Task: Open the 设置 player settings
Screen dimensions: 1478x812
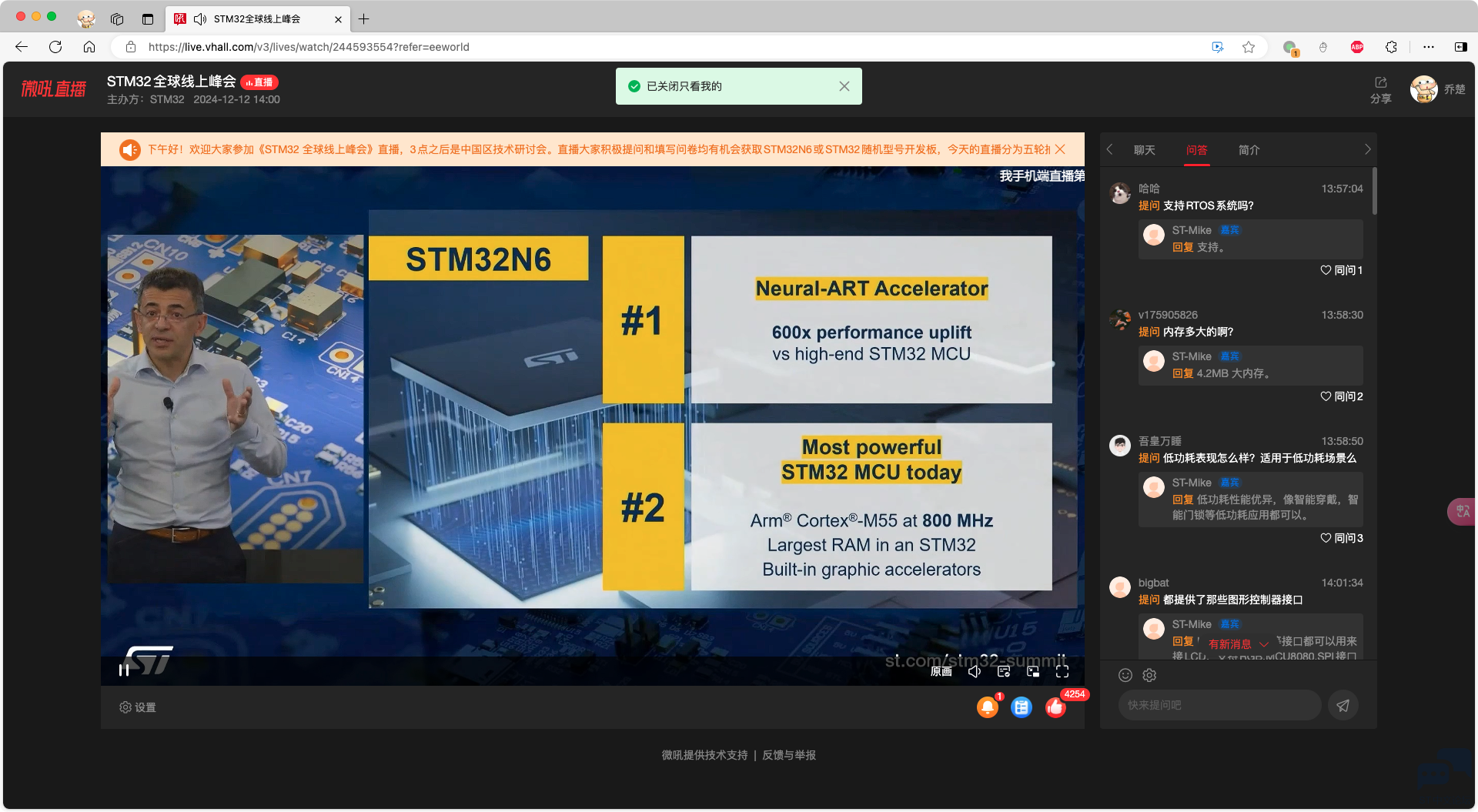Action: tap(138, 707)
